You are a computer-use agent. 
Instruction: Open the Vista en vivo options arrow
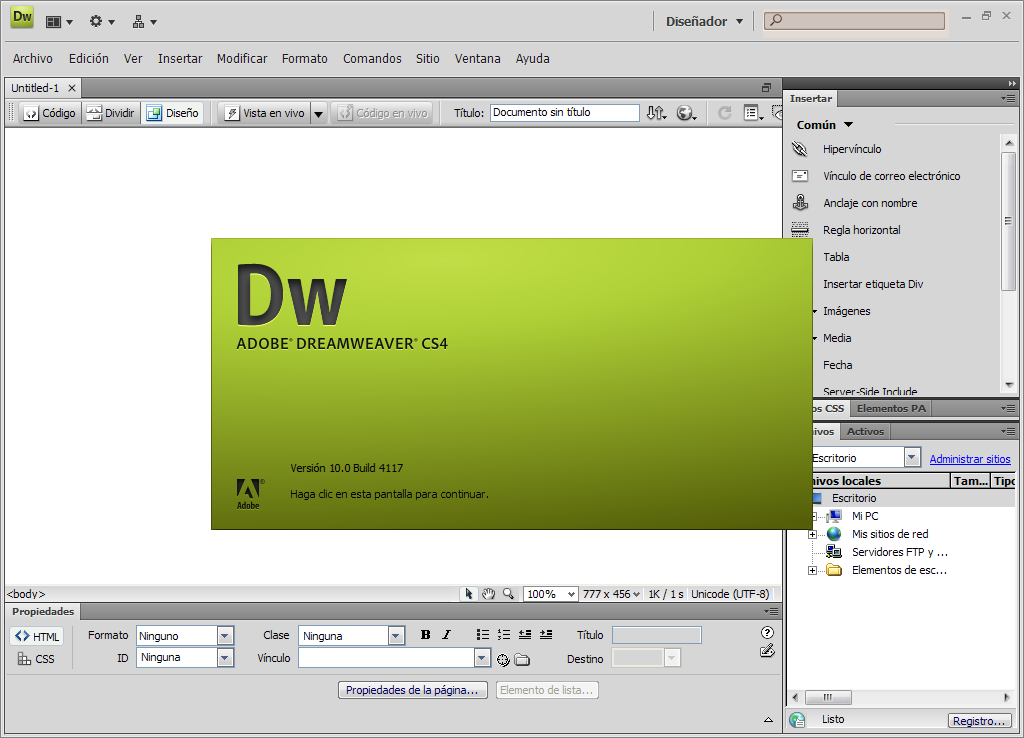click(318, 114)
